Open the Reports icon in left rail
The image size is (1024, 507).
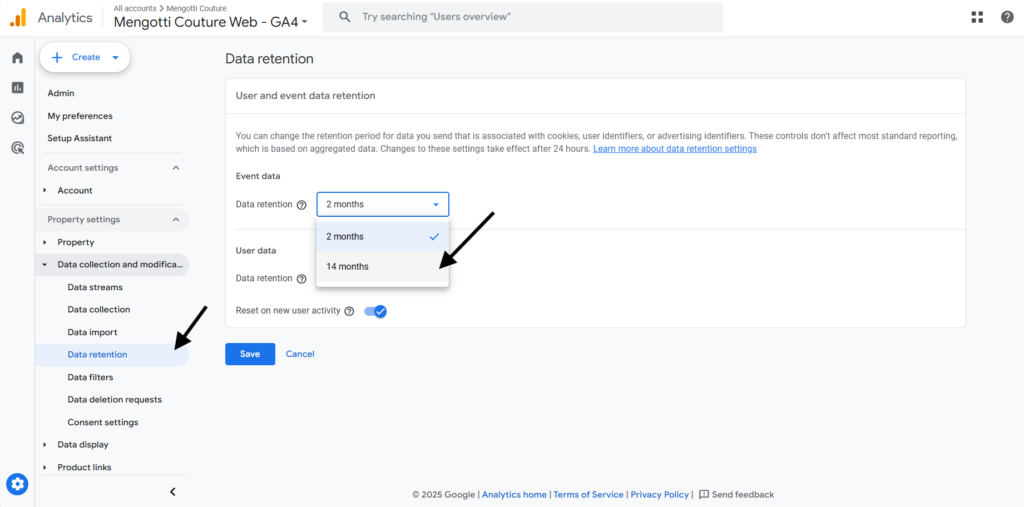[x=18, y=88]
